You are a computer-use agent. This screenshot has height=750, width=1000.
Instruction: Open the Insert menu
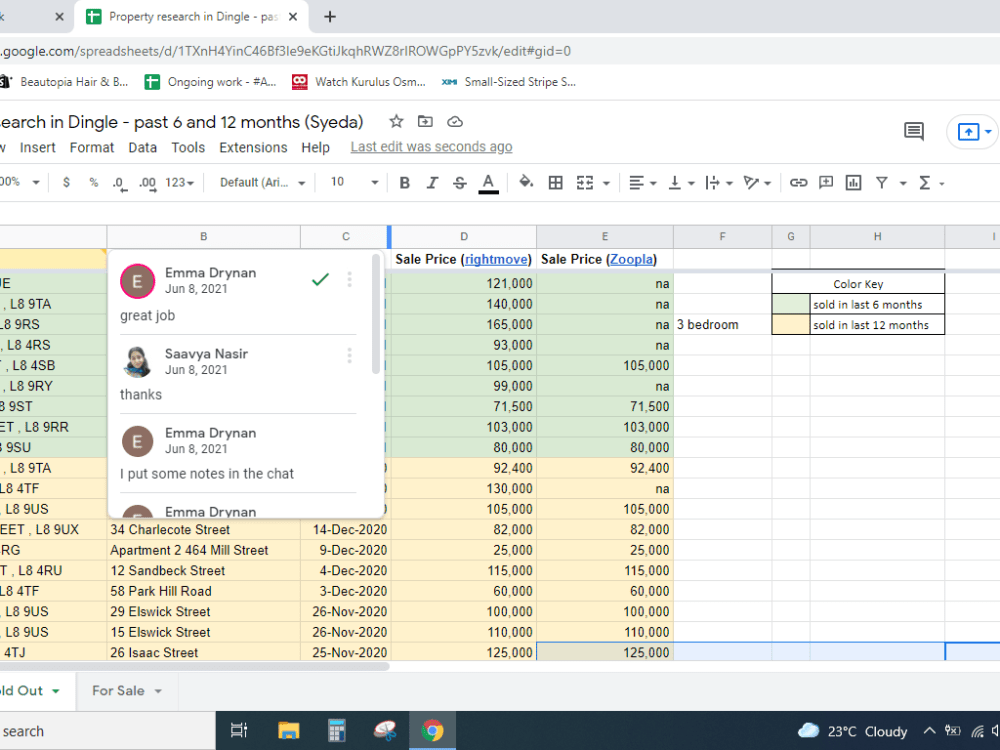[38, 147]
